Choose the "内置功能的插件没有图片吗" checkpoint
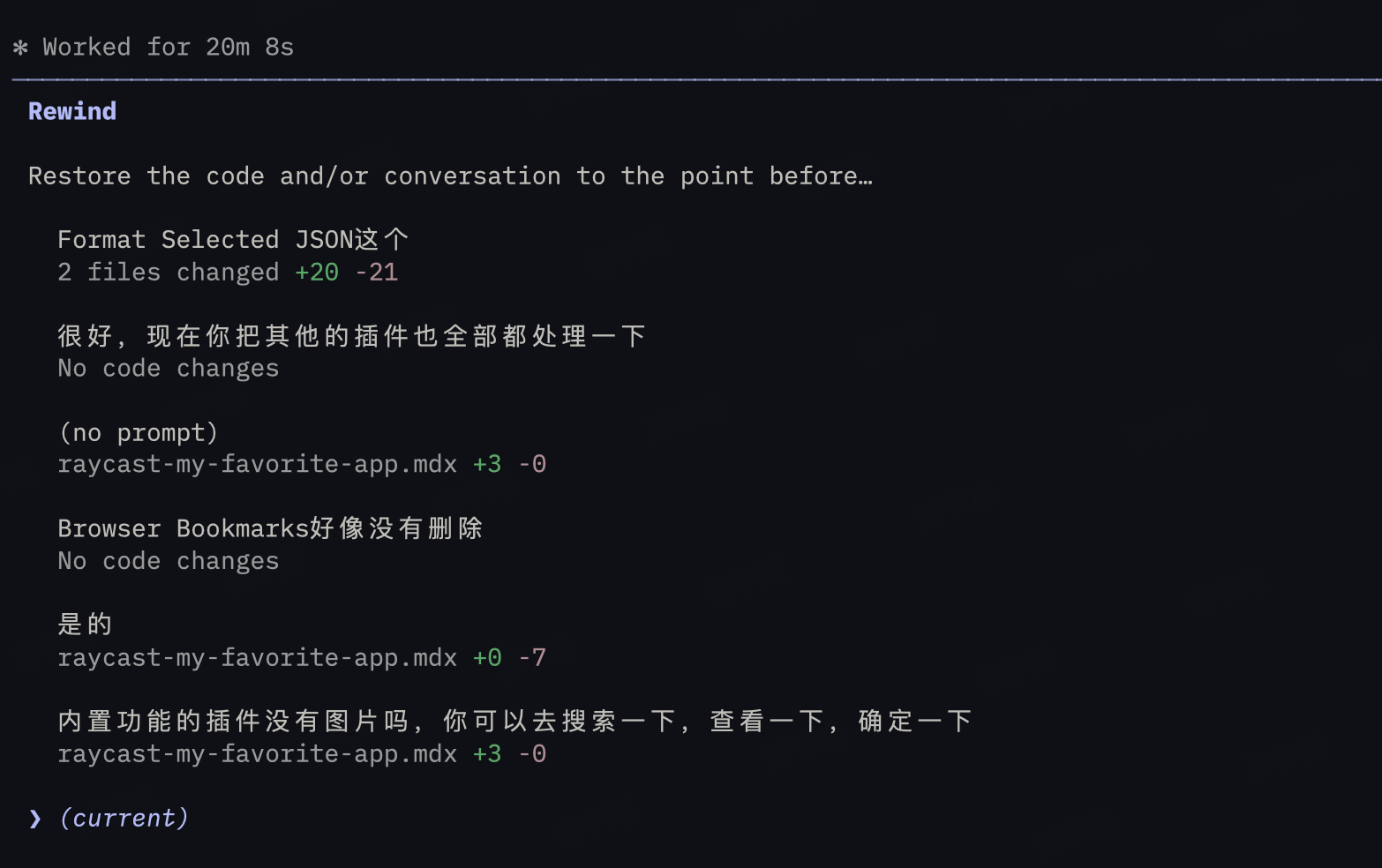Screen dimensions: 1382x868 (x=514, y=722)
